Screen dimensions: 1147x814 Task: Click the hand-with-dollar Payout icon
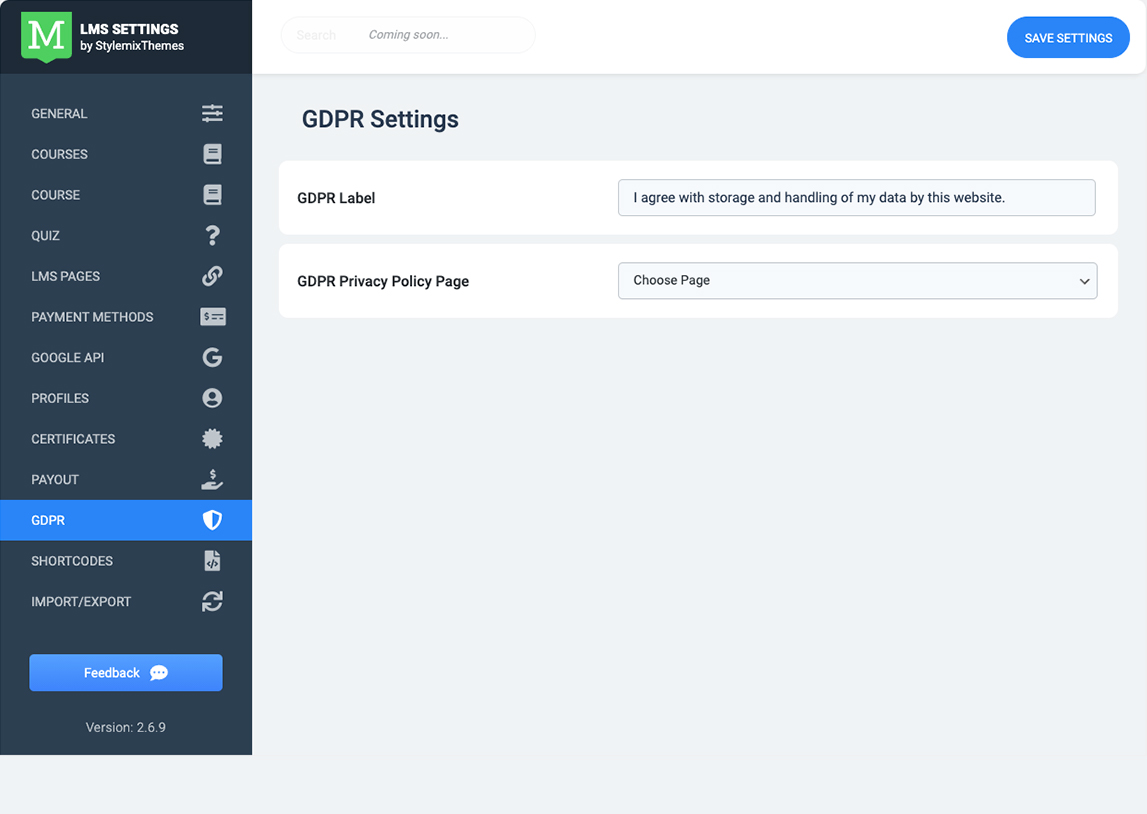212,480
